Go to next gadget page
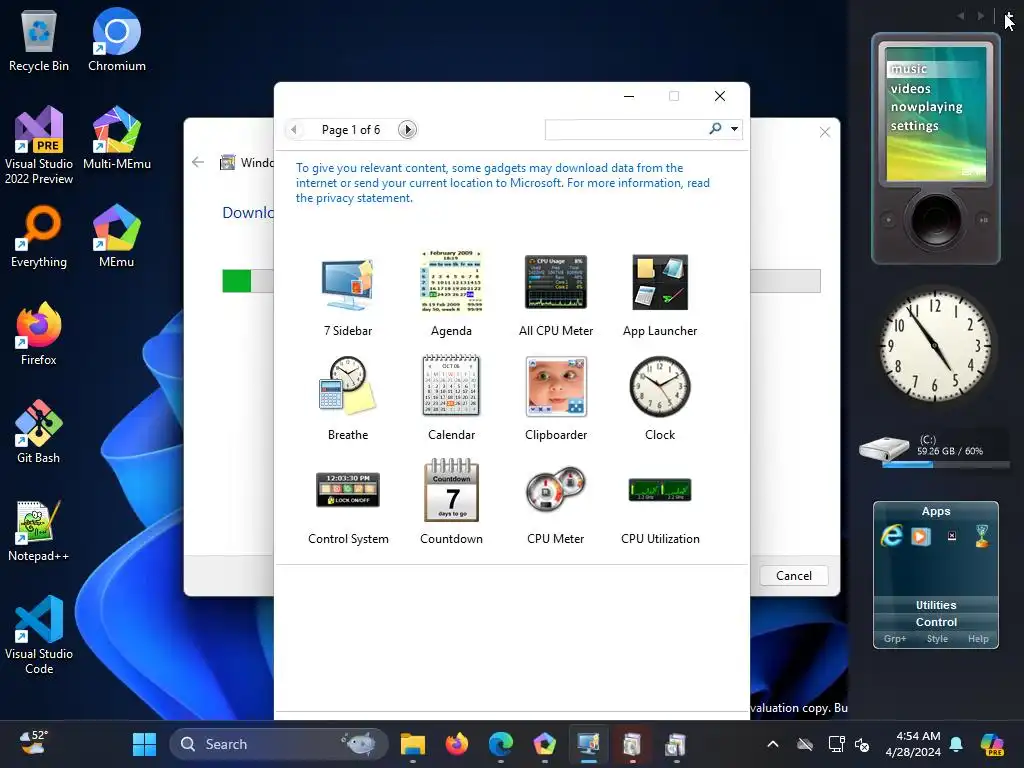 pyautogui.click(x=408, y=129)
